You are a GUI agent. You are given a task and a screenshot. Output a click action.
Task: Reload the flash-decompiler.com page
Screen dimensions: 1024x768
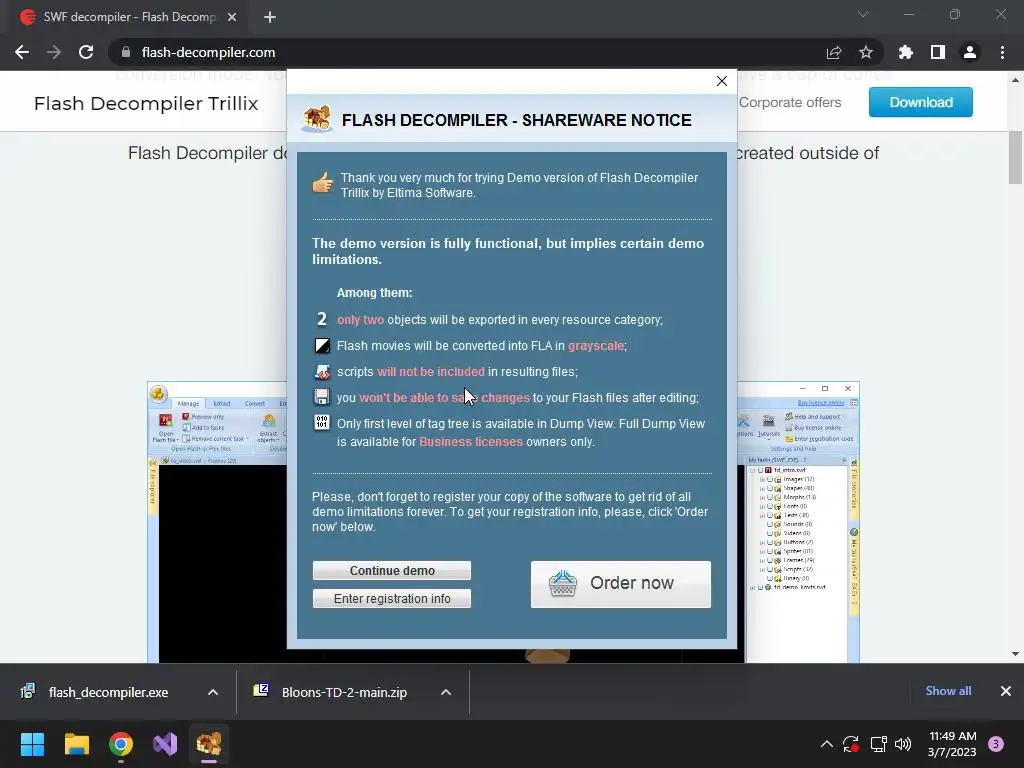(x=86, y=52)
